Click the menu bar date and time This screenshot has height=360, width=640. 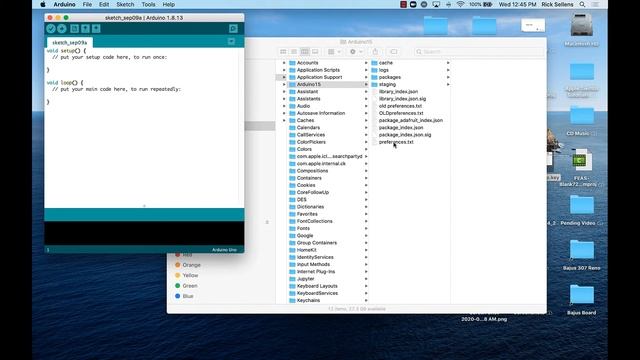pos(517,4)
